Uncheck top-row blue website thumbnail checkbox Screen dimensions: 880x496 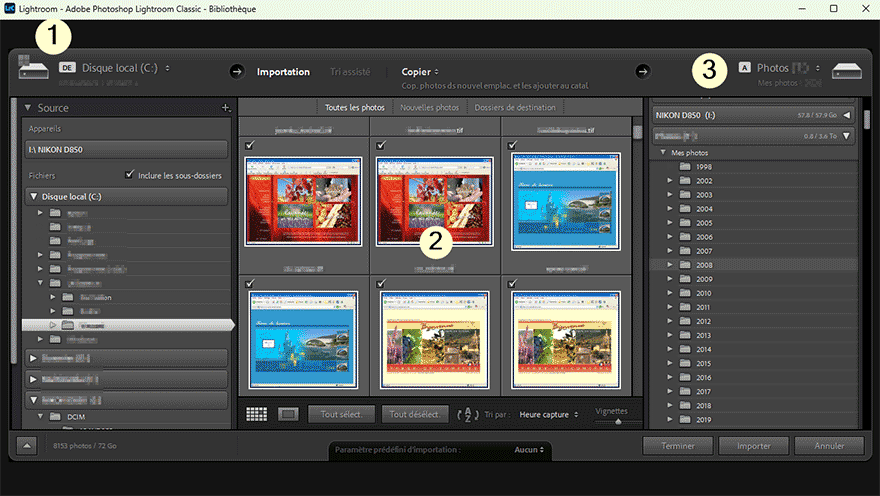click(x=512, y=145)
